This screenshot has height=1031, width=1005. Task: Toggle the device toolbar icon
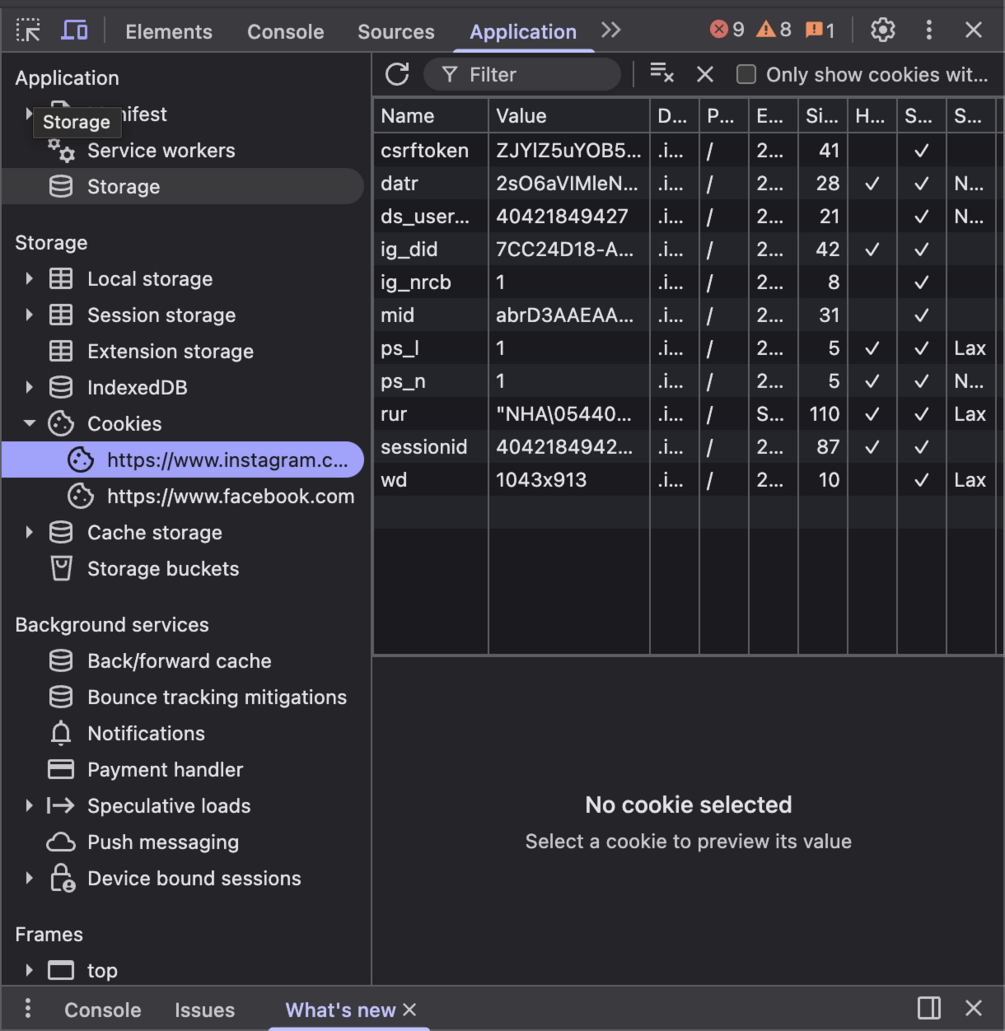74,30
